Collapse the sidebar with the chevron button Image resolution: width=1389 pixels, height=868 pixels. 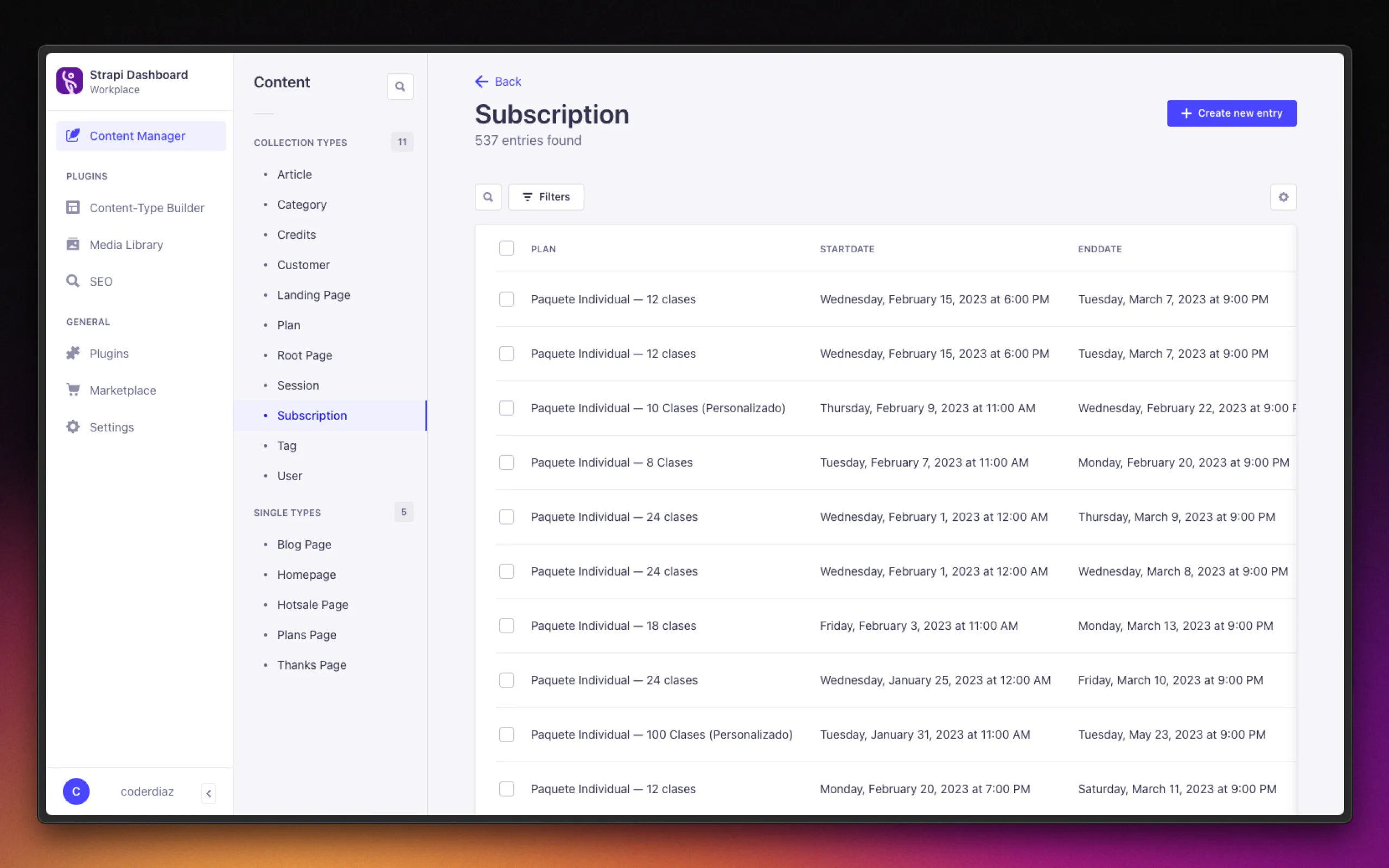208,793
